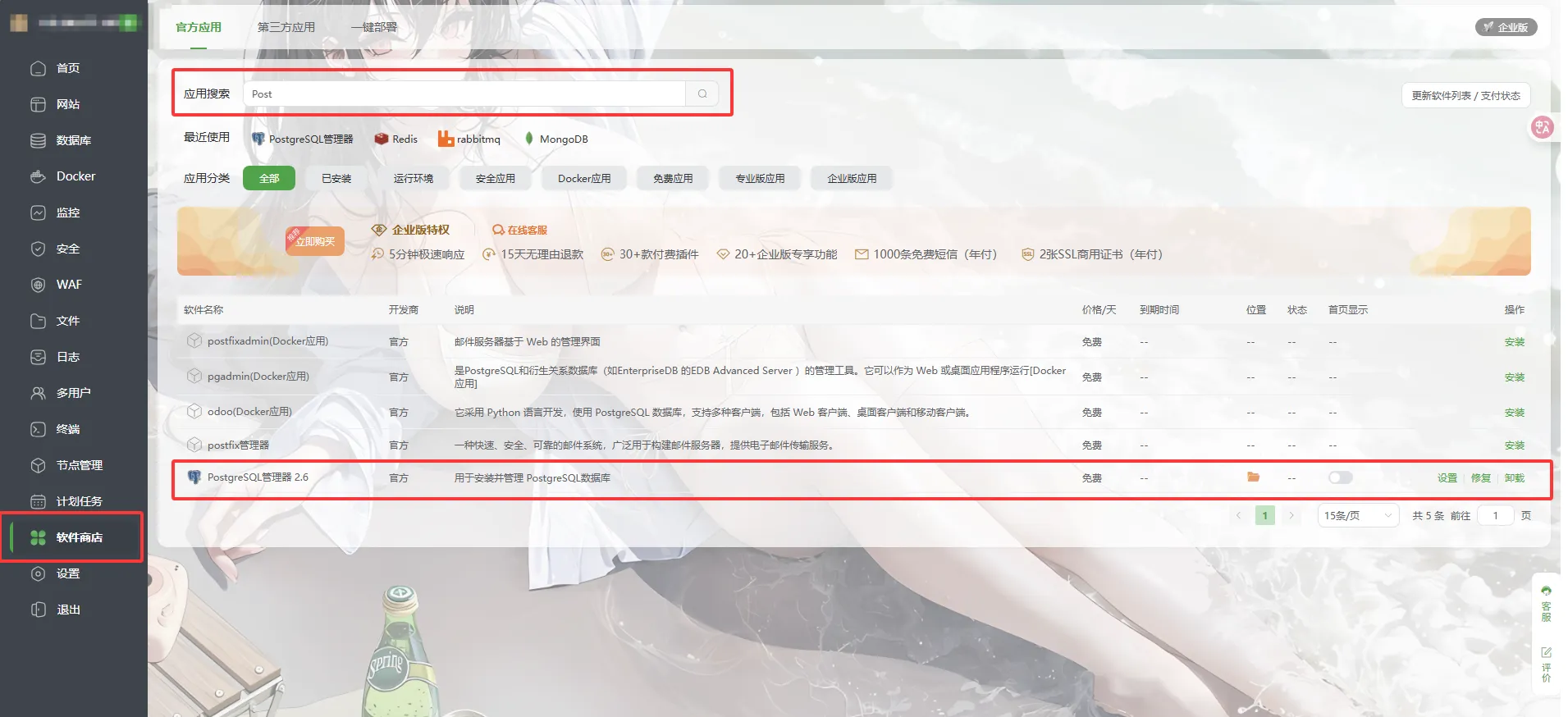Open recently used rabbitmq shortcut

click(469, 139)
